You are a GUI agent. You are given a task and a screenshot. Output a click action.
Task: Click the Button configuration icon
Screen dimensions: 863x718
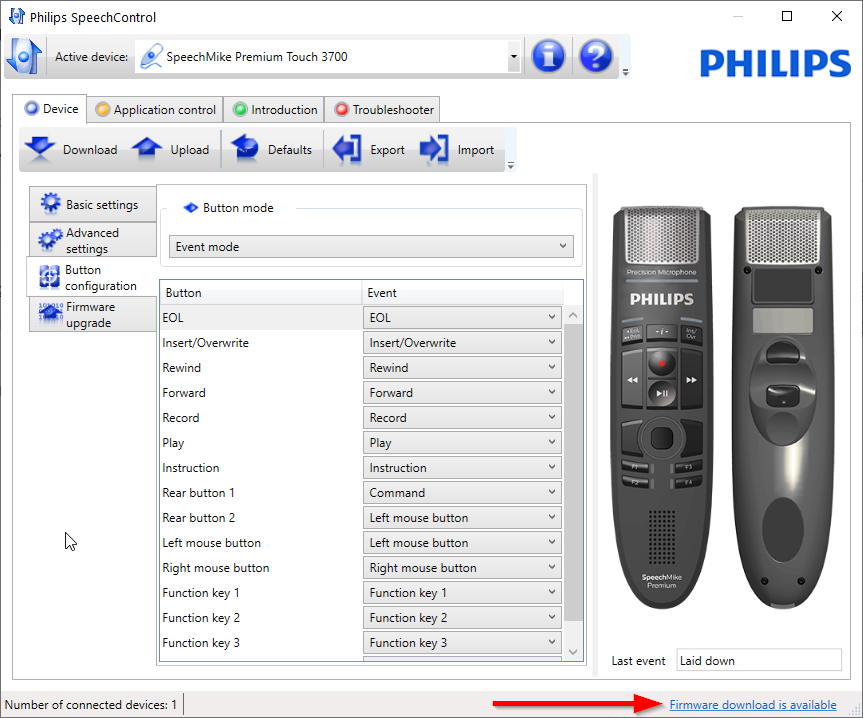click(50, 277)
